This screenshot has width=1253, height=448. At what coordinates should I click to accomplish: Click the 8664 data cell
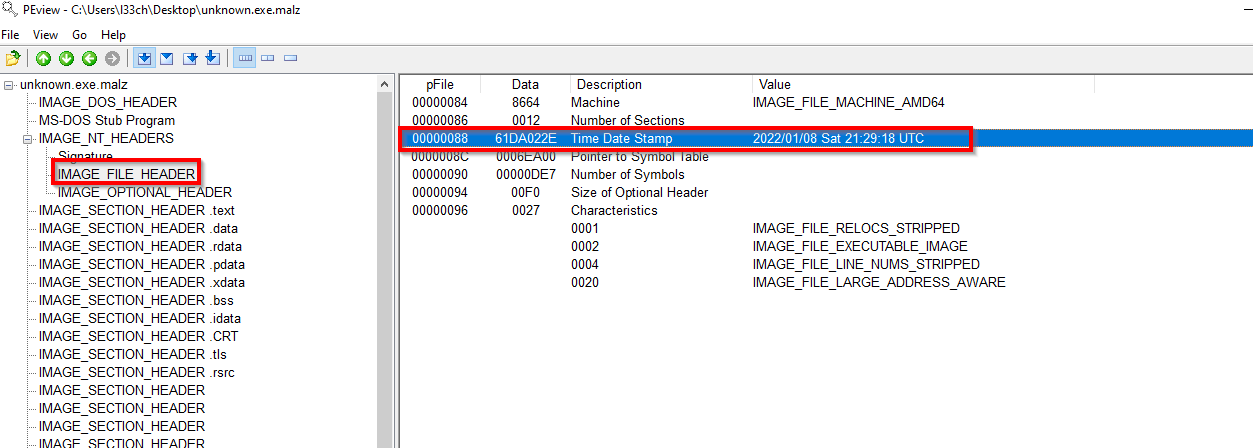click(525, 102)
